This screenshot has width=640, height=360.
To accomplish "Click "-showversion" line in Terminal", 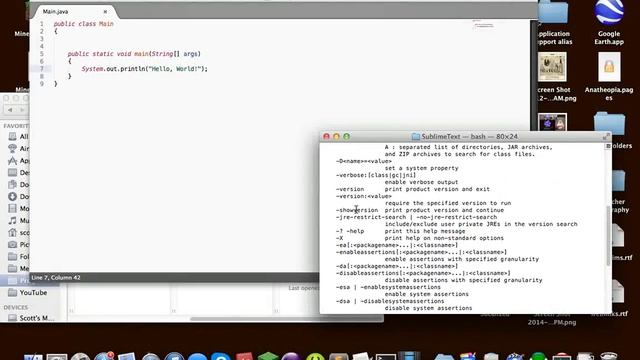I will coord(420,210).
